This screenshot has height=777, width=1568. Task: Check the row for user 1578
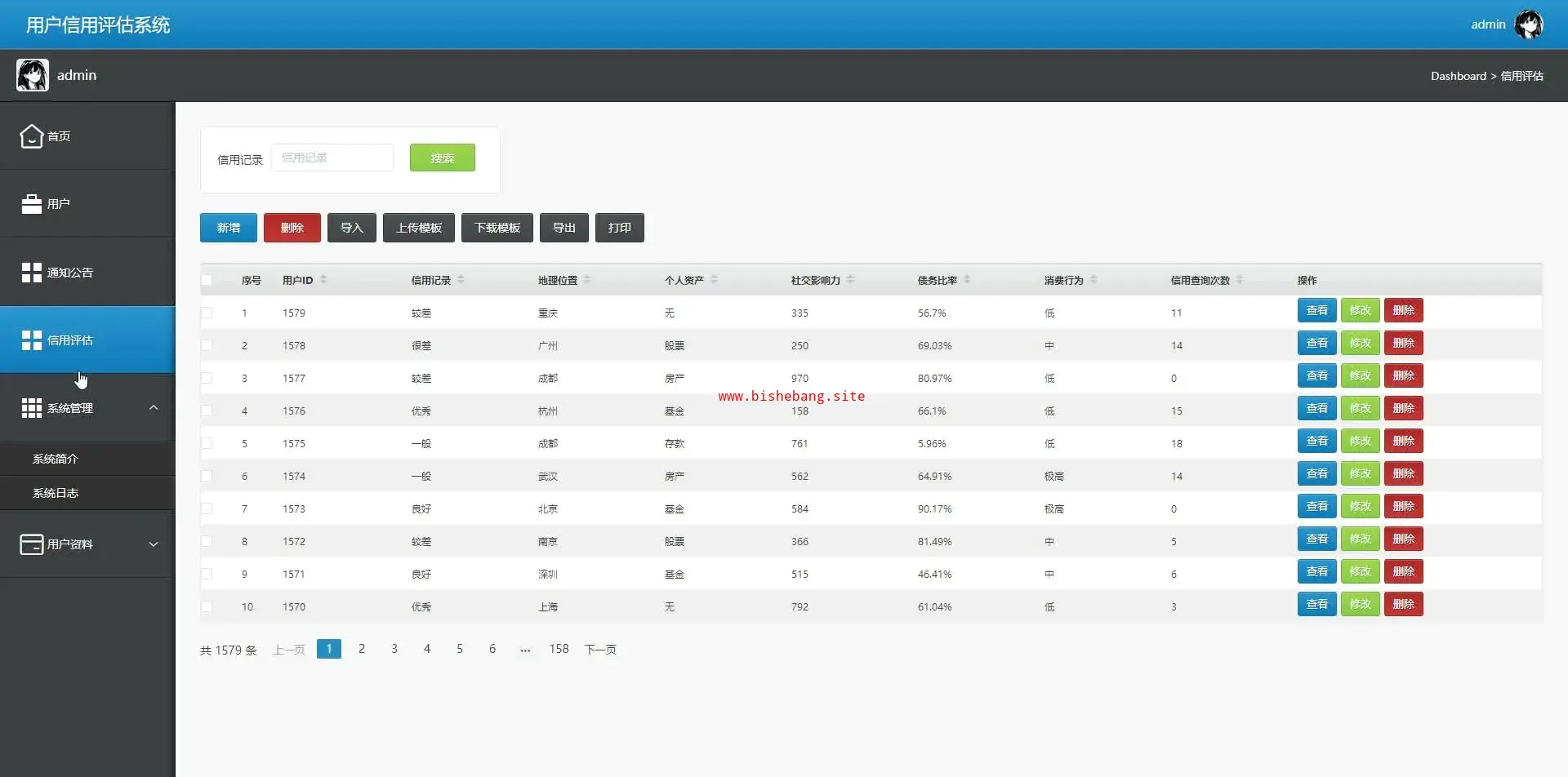[x=207, y=345]
